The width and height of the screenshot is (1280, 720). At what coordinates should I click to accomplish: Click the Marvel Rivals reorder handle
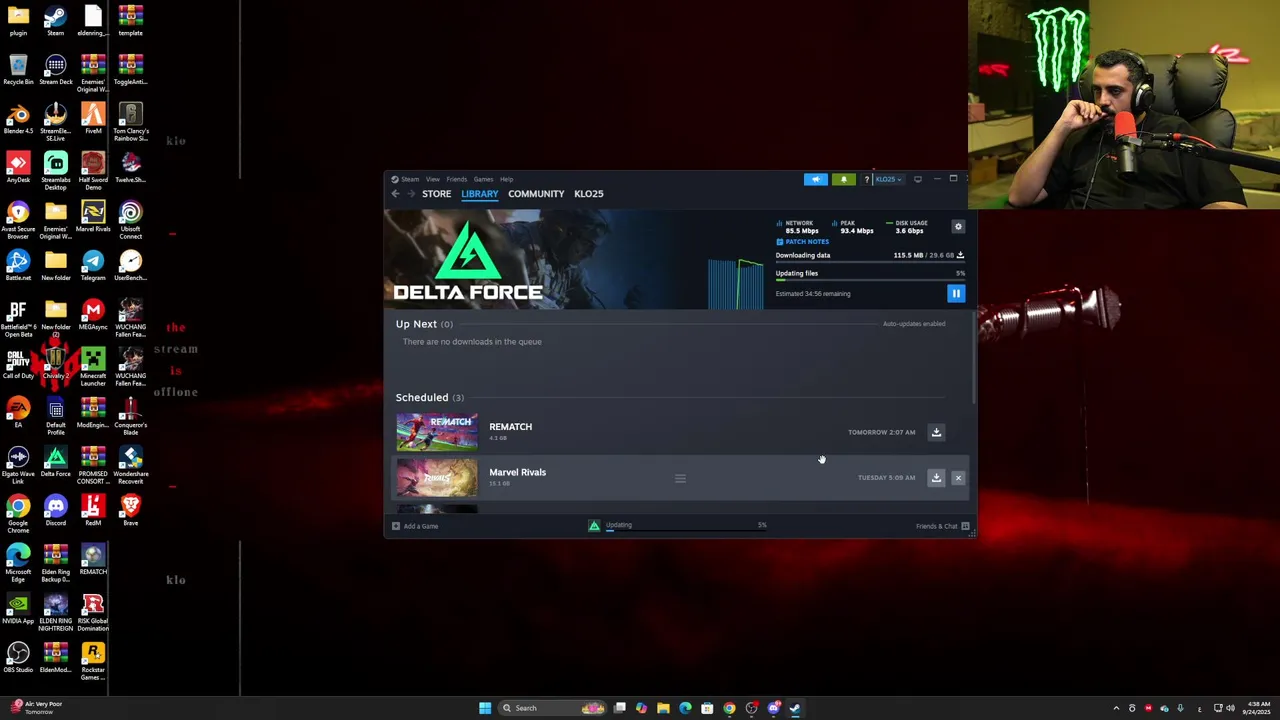pos(680,478)
